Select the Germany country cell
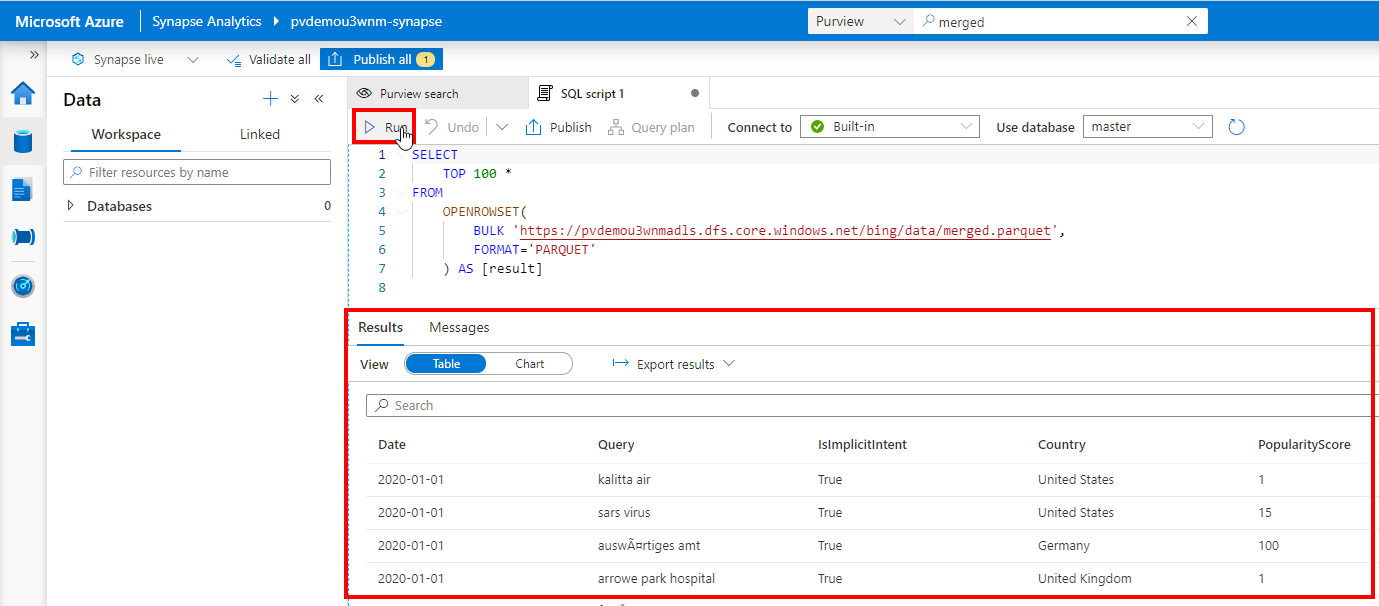The height and width of the screenshot is (606, 1379). click(x=1064, y=545)
